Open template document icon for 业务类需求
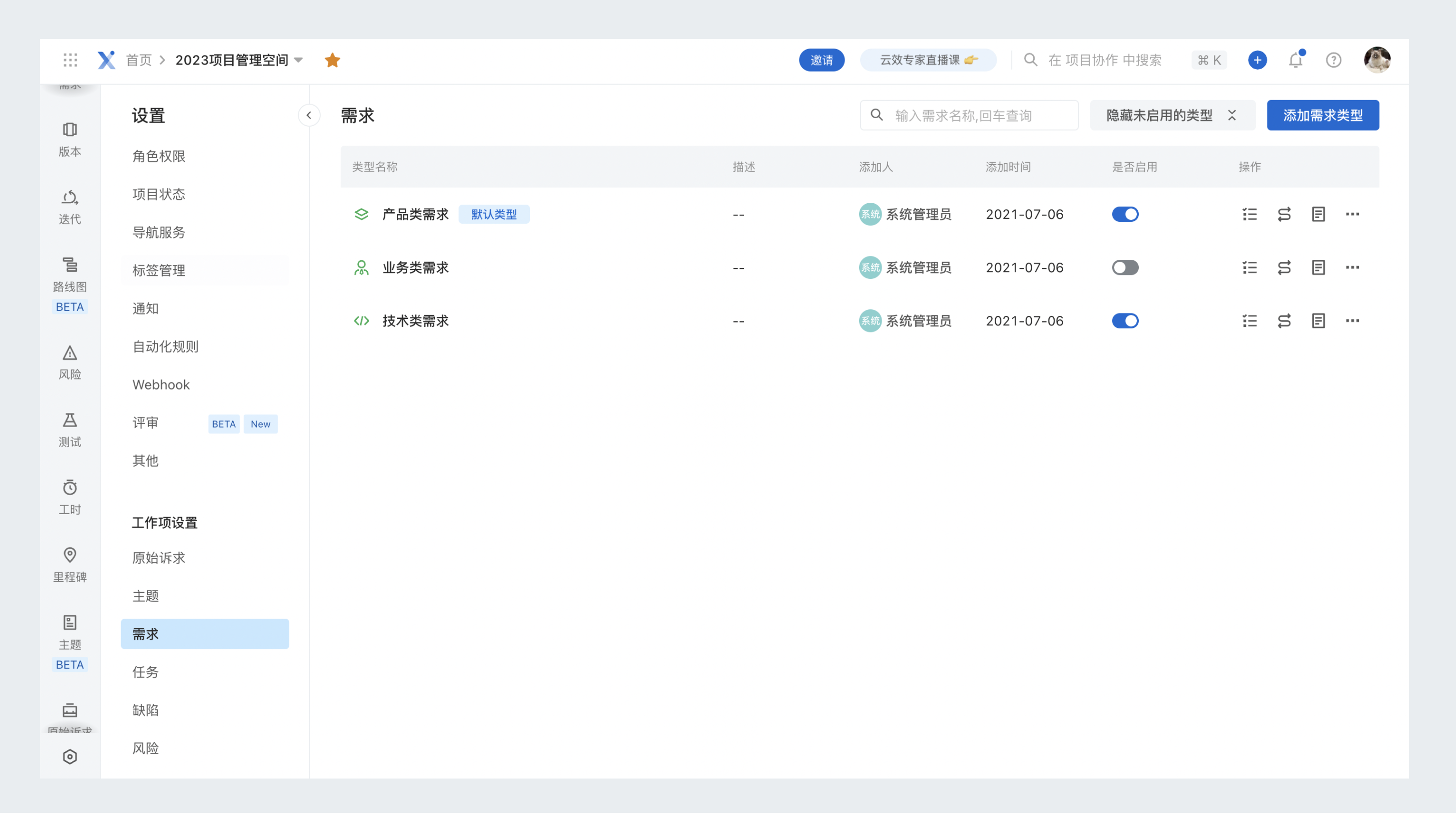 1318,267
